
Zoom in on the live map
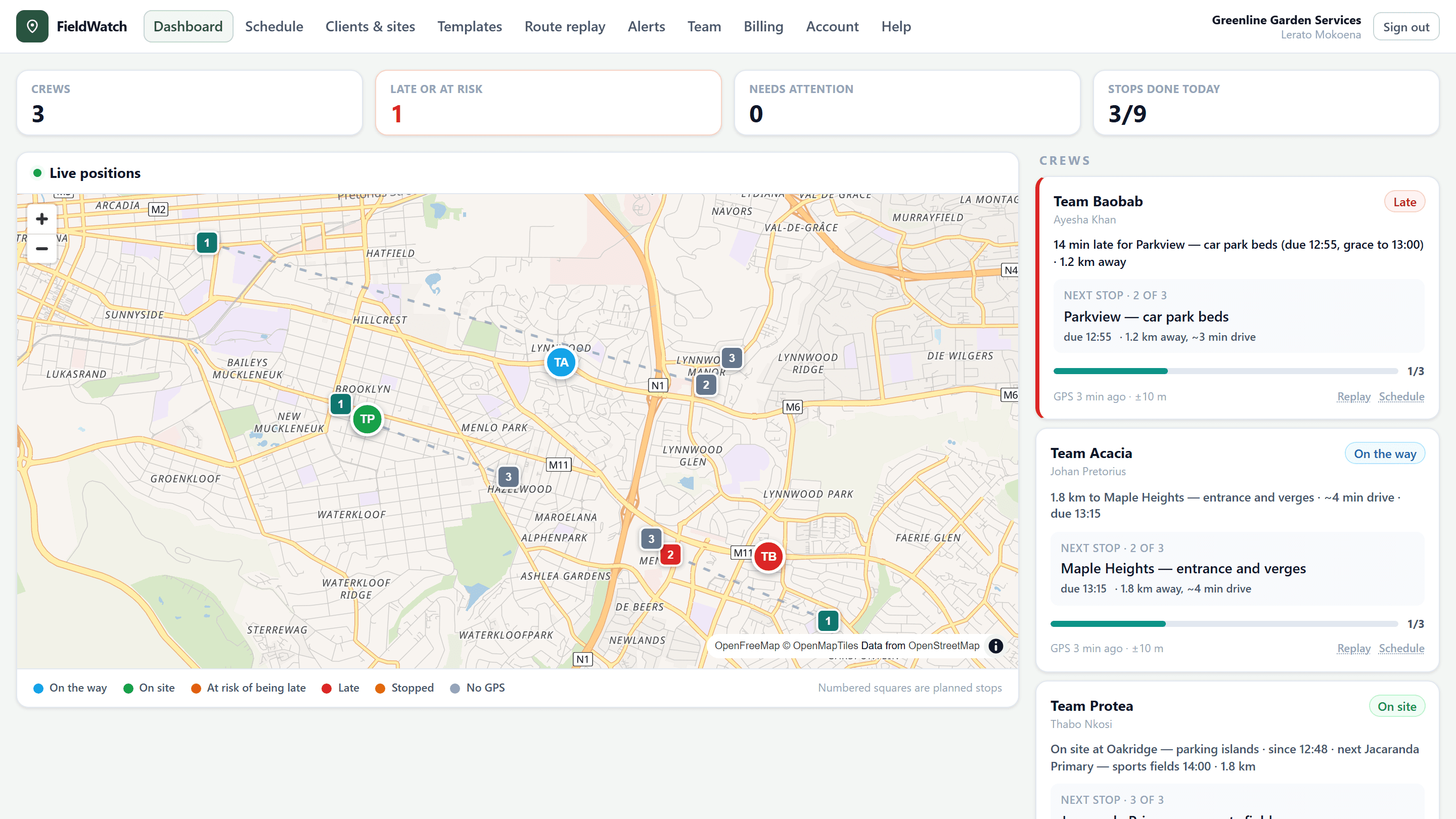point(42,219)
